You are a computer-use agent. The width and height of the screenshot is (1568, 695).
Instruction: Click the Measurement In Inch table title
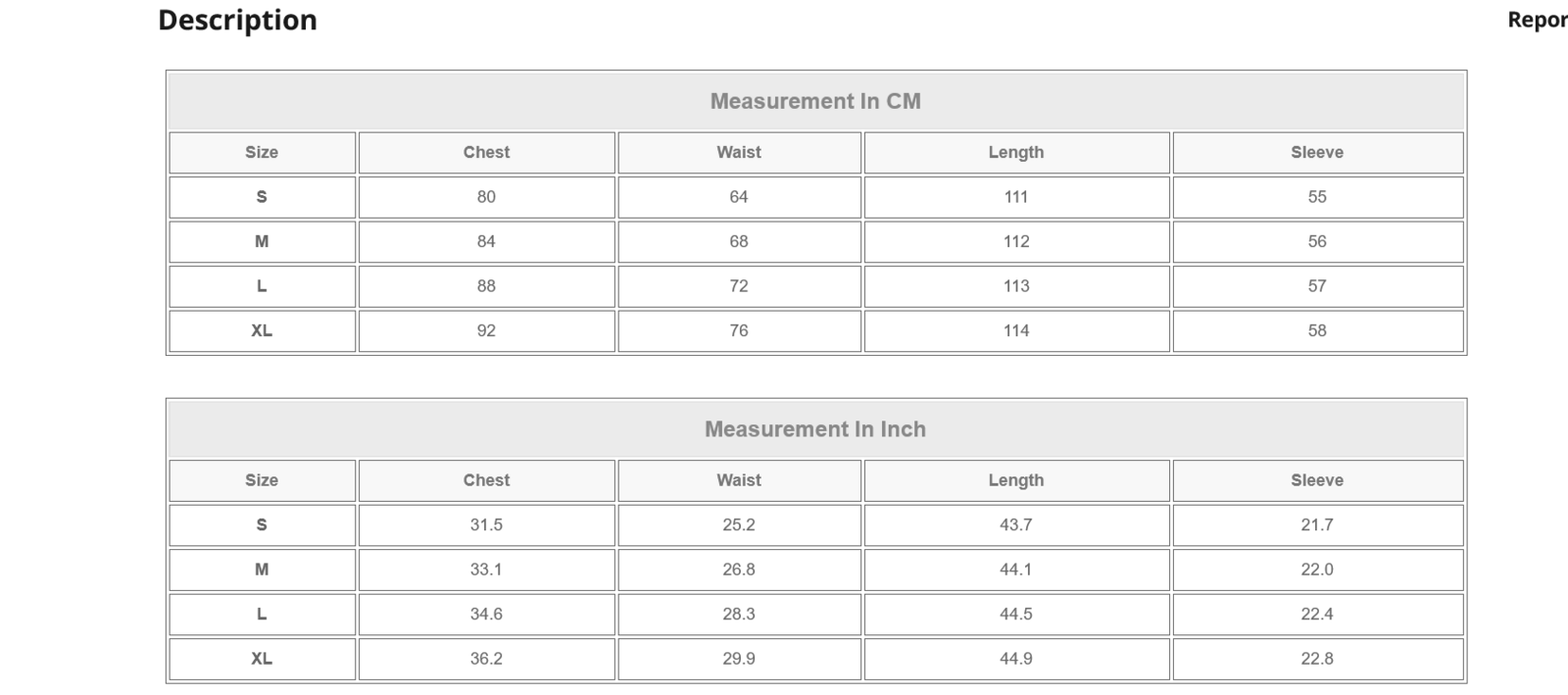click(815, 429)
